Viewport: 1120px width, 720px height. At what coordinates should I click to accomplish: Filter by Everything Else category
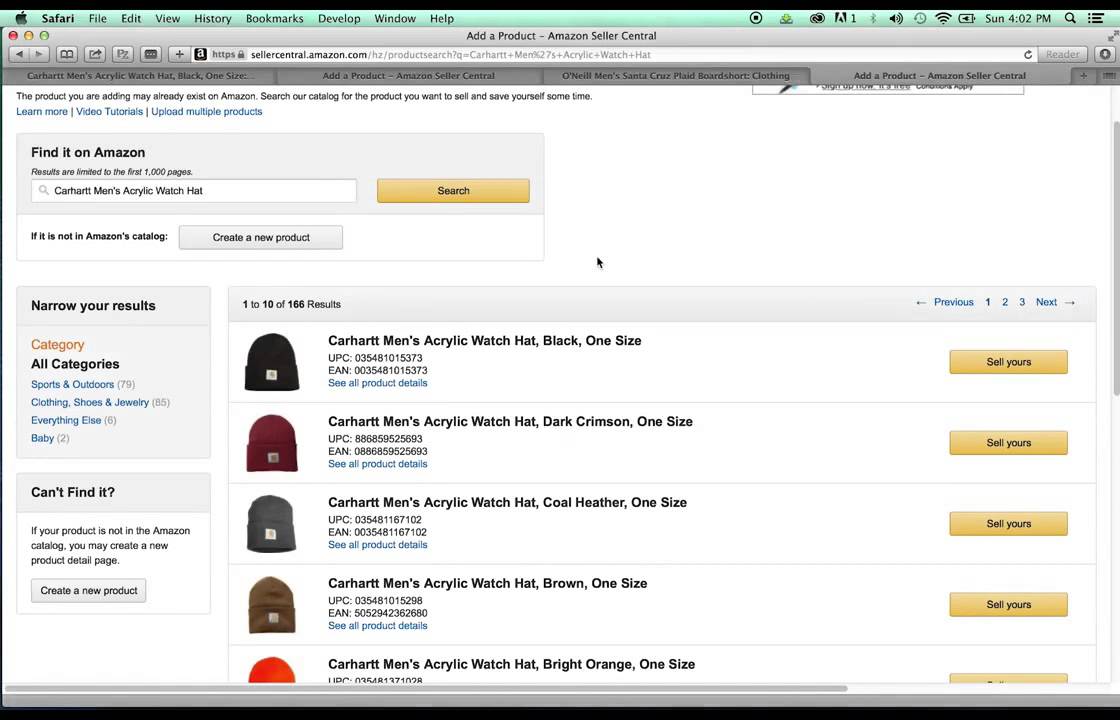66,420
